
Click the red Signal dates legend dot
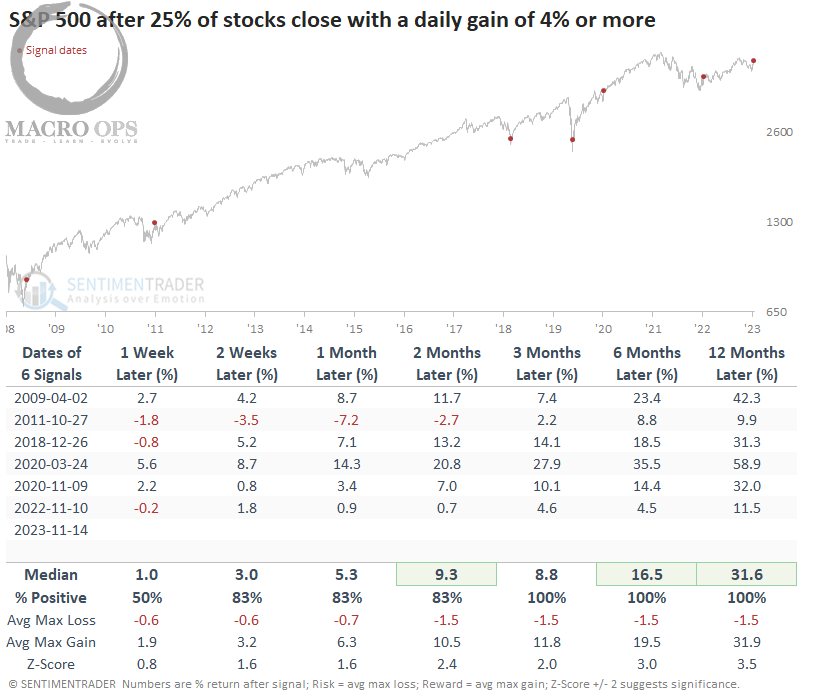point(20,51)
